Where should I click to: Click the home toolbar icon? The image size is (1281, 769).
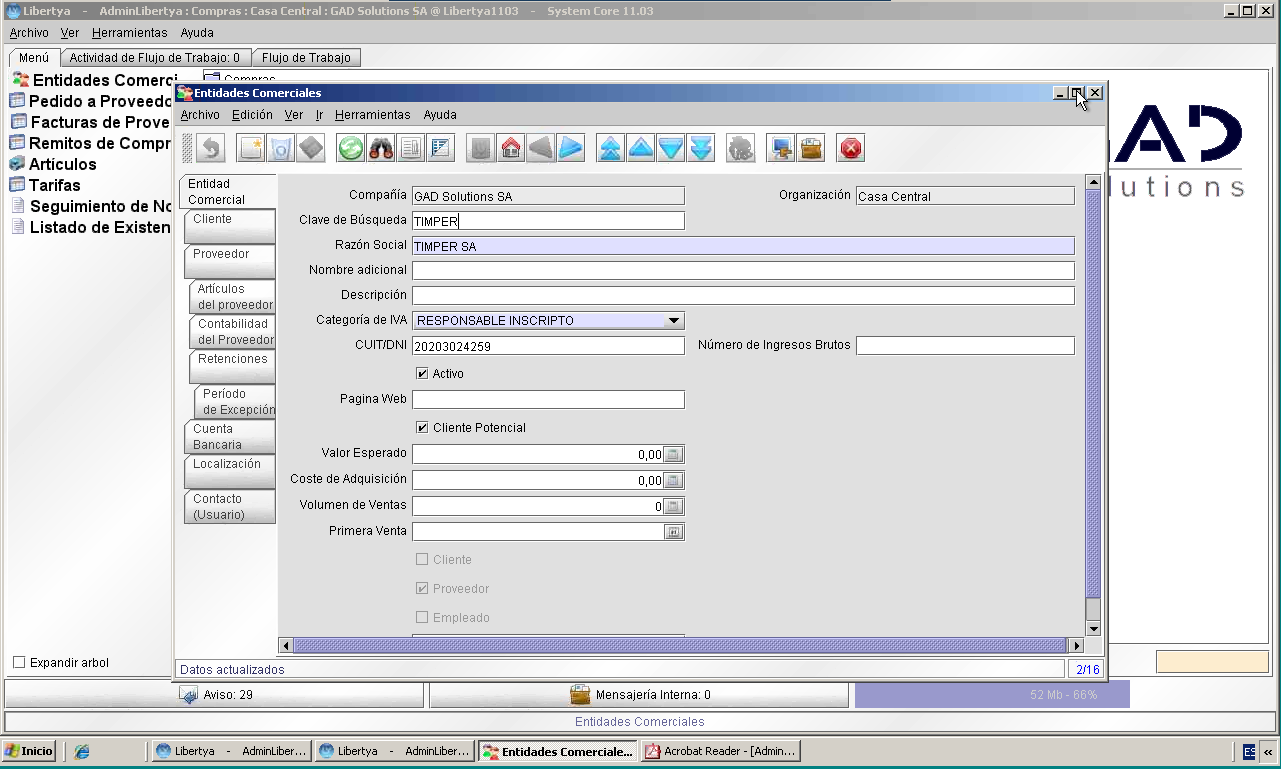[511, 148]
